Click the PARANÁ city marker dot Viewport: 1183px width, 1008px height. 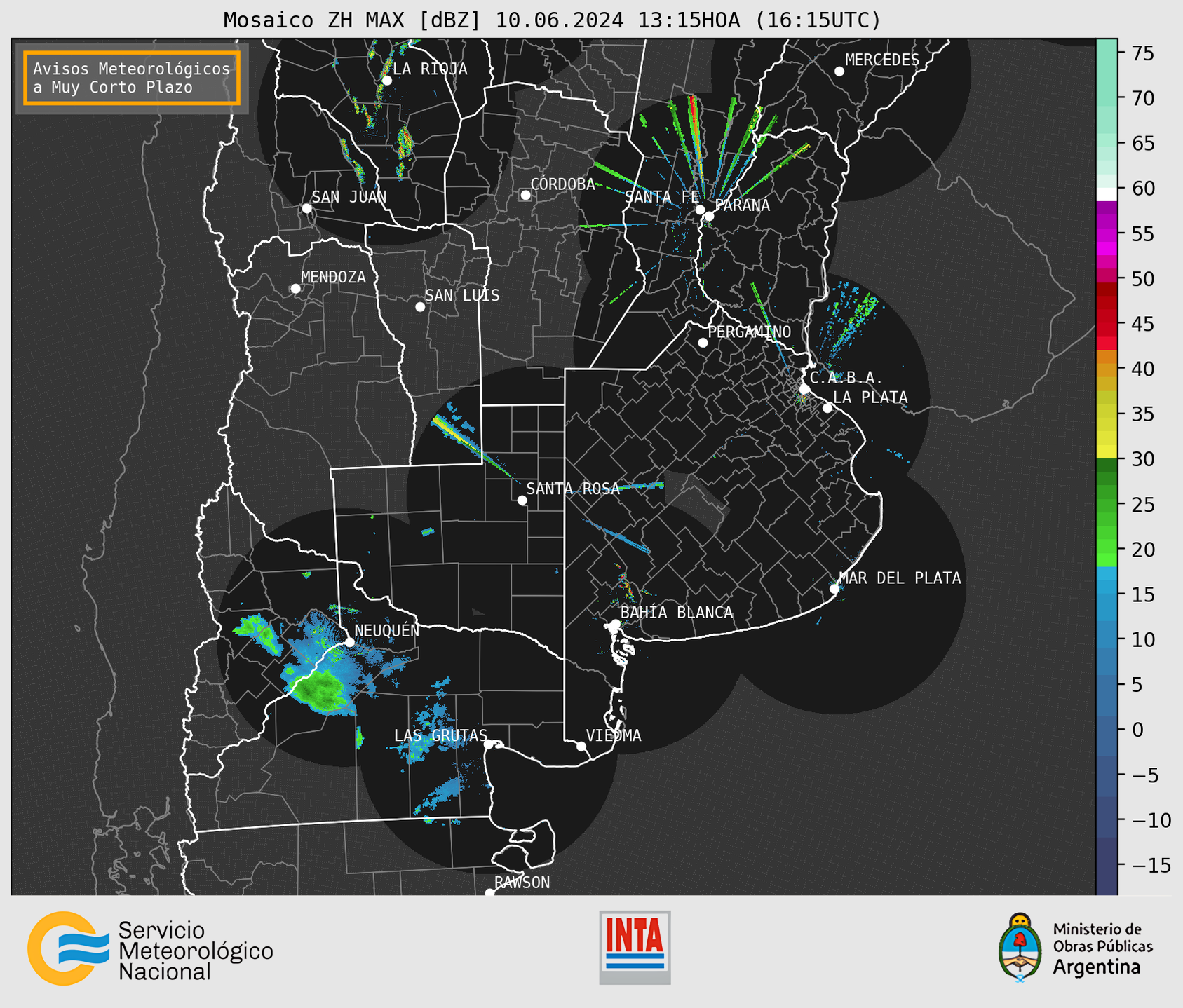pyautogui.click(x=709, y=216)
